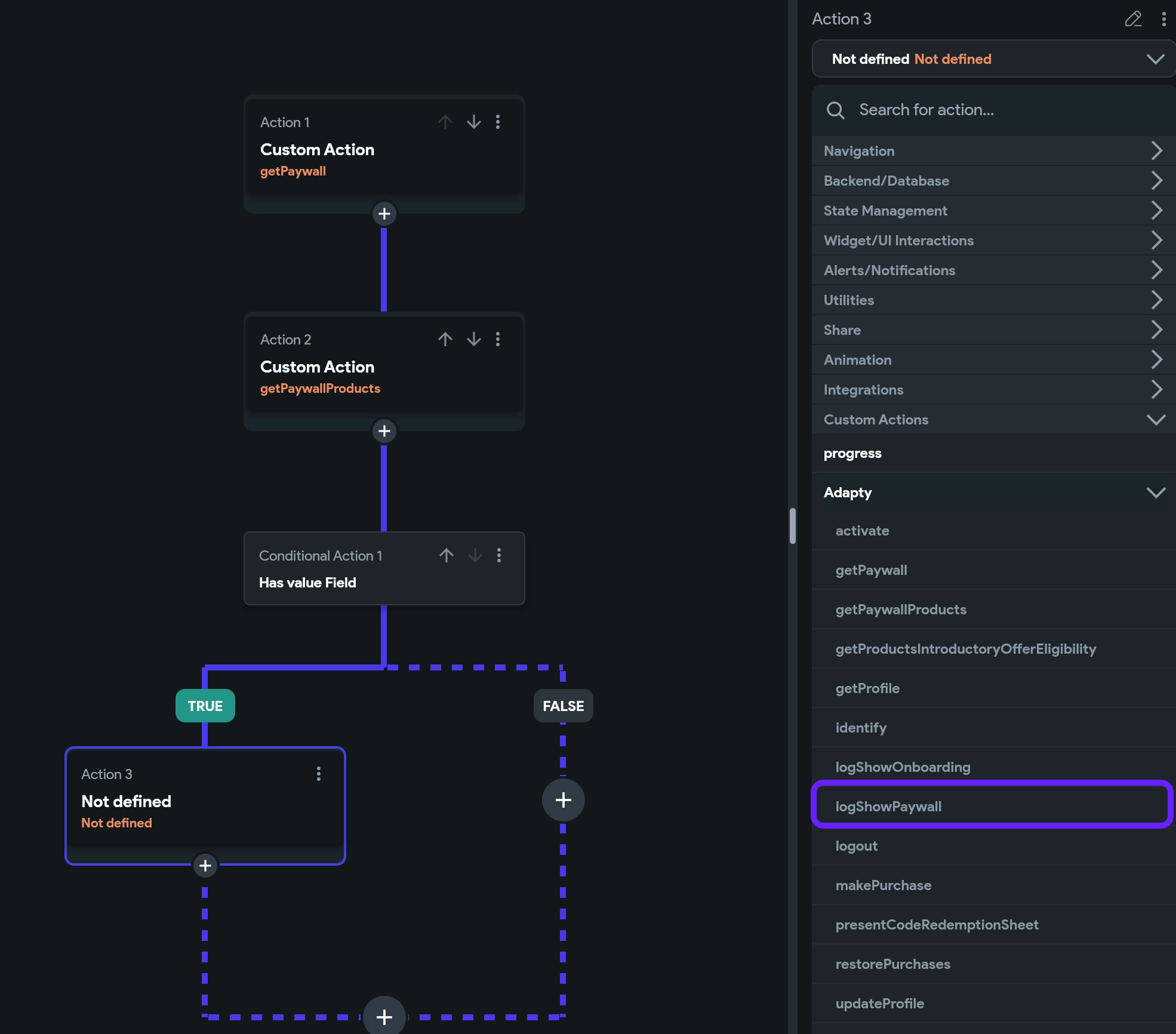Open the edit pencil for Action 3
Image resolution: width=1176 pixels, height=1034 pixels.
(x=1132, y=20)
